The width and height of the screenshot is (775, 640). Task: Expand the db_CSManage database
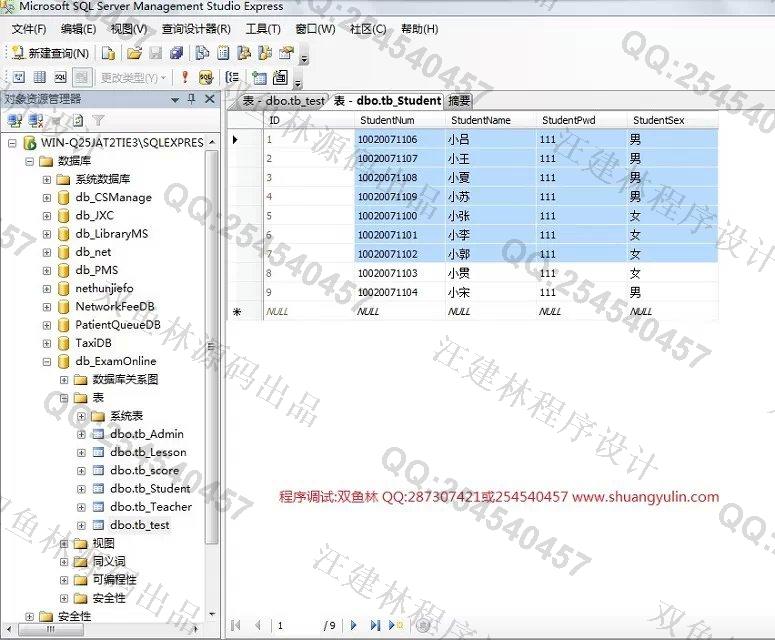(x=47, y=198)
